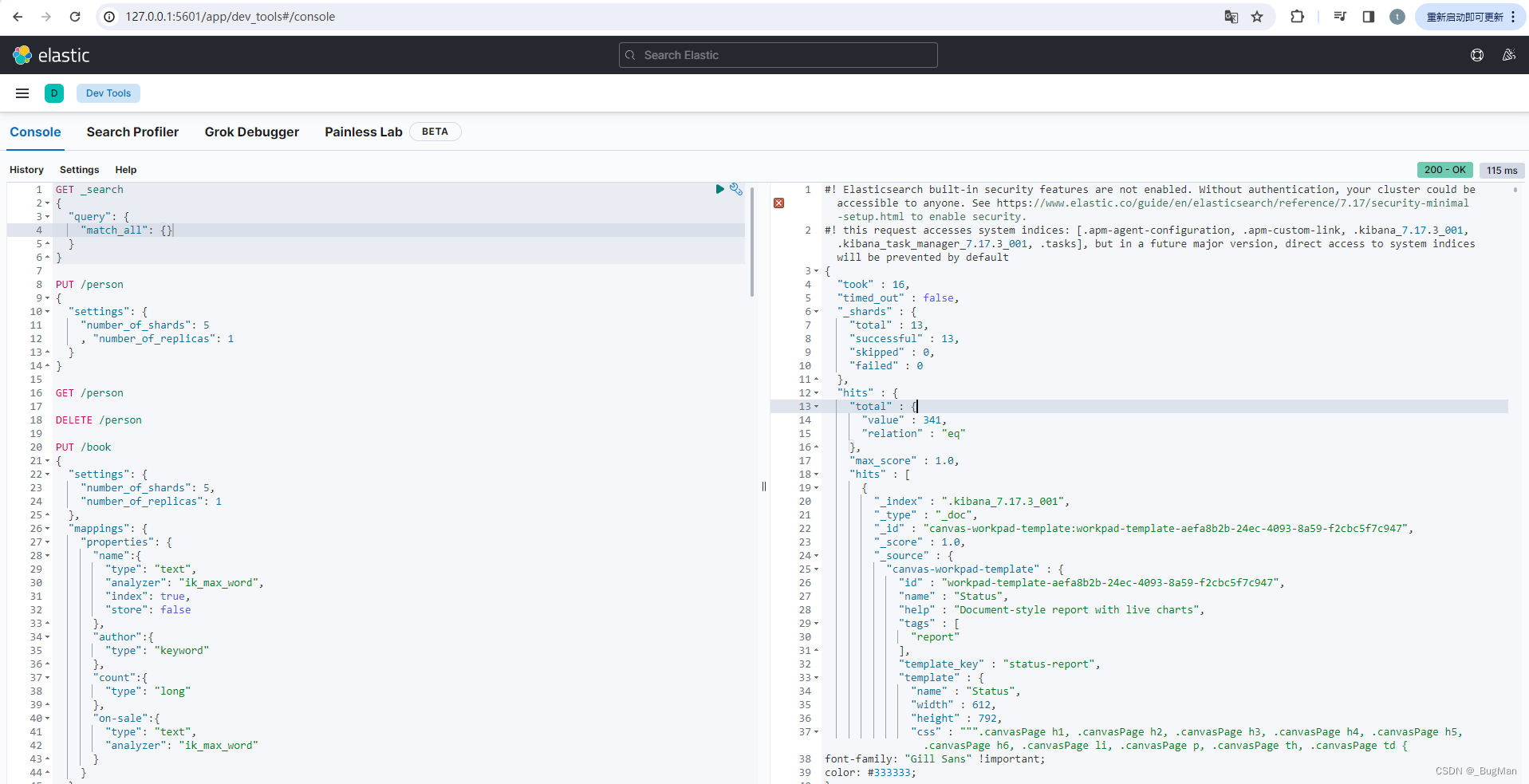This screenshot has height=784, width=1529.
Task: Open the Settings menu
Action: 80,170
